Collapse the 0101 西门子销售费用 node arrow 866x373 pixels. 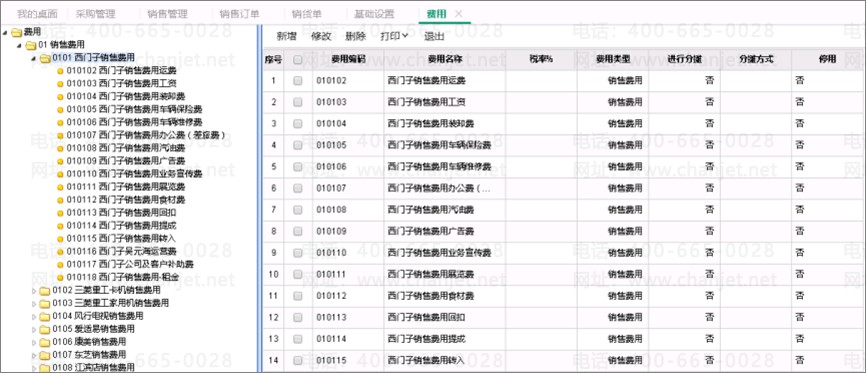[34, 58]
